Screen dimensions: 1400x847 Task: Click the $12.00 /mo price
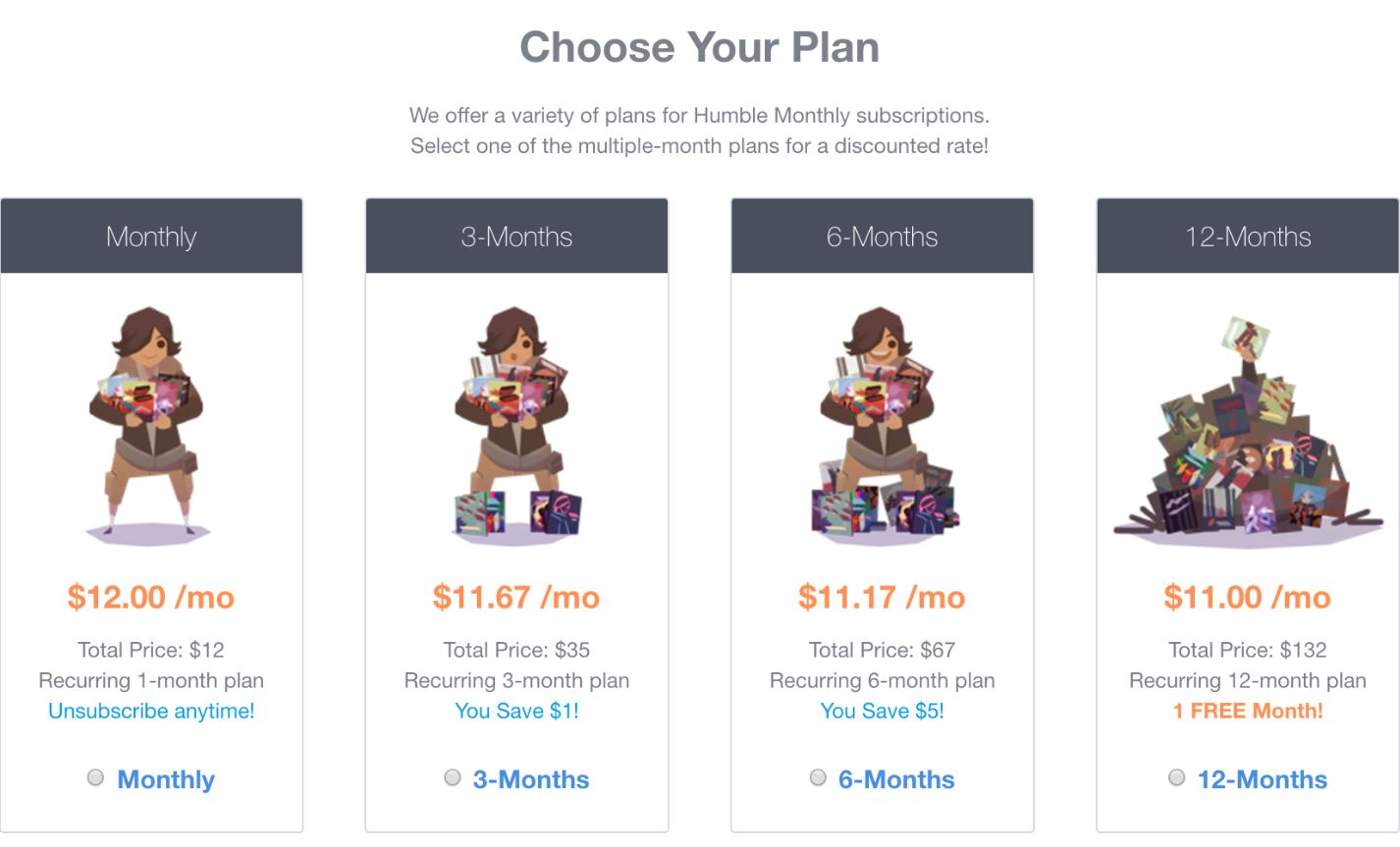pyautogui.click(x=151, y=597)
